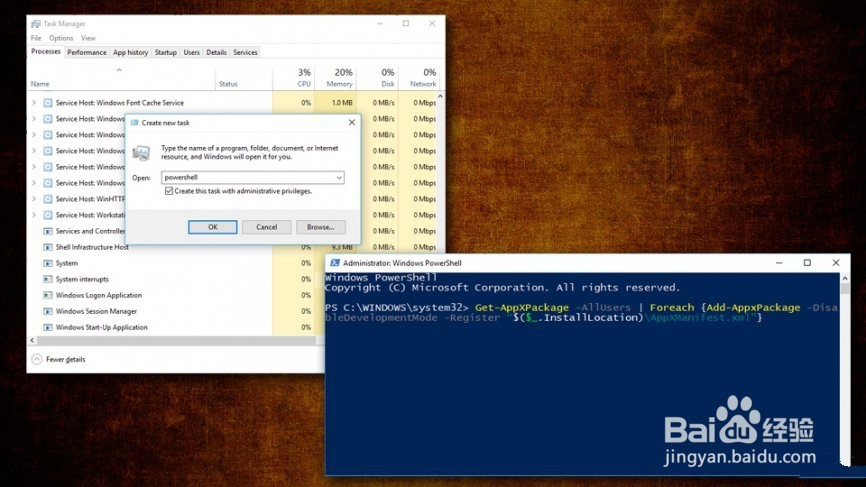Viewport: 866px width, 487px height.
Task: Close the Create new task dialog
Action: pos(352,123)
